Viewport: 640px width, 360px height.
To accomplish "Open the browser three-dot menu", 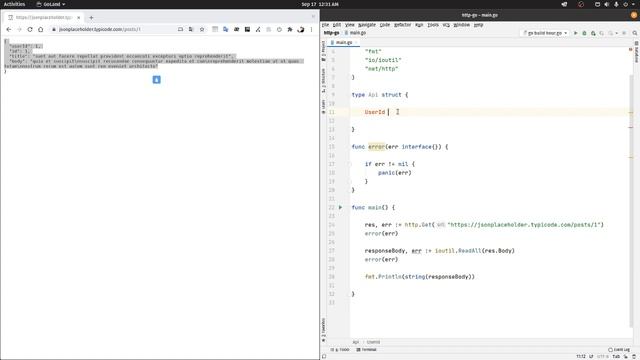I will tap(311, 29).
